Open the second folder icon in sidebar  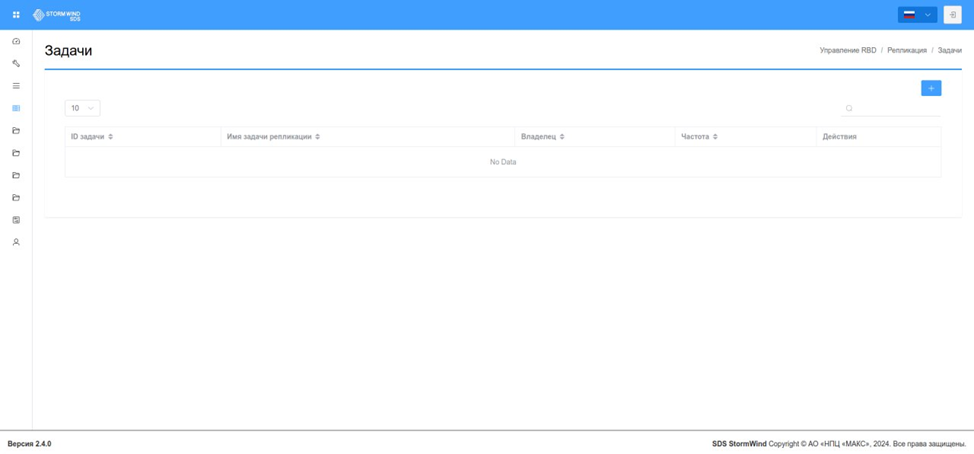(16, 153)
